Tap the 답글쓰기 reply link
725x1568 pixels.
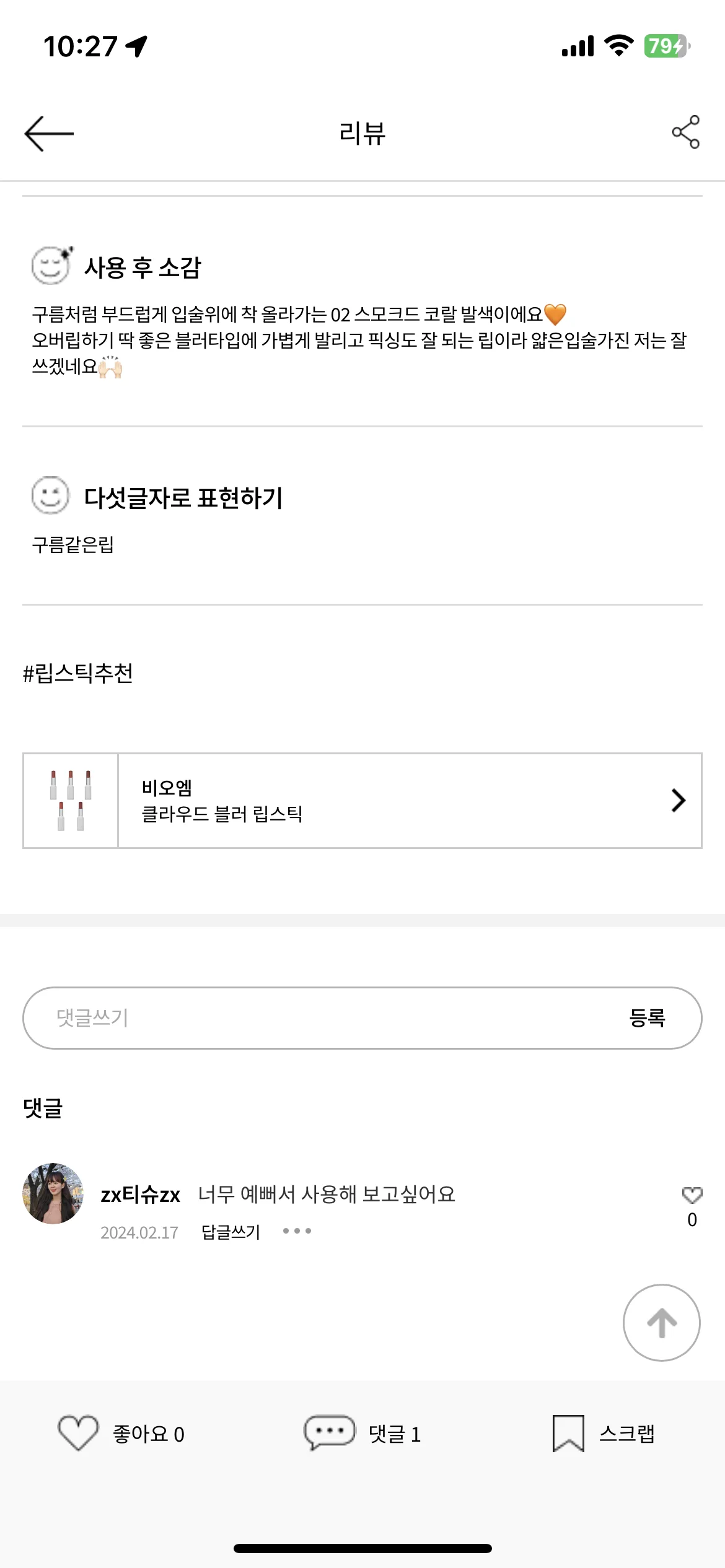click(x=231, y=1232)
